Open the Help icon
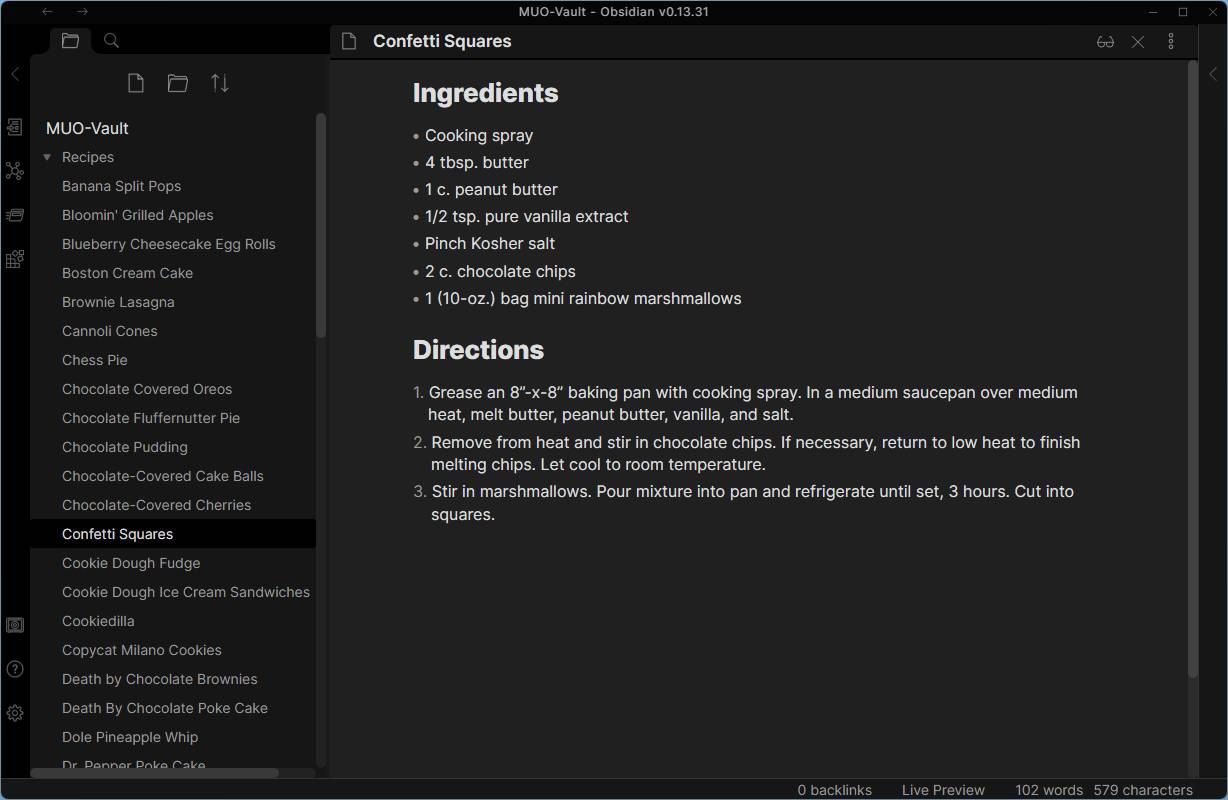 pyautogui.click(x=15, y=669)
